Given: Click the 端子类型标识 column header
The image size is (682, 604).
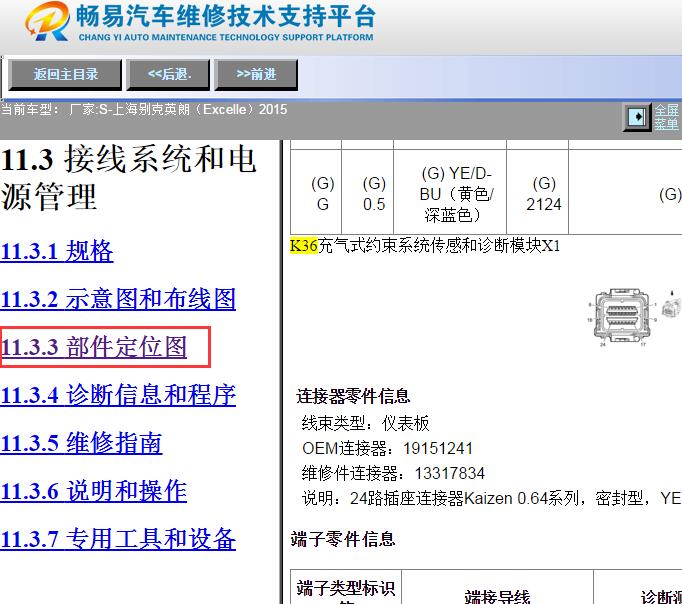Looking at the screenshot, I should (346, 589).
